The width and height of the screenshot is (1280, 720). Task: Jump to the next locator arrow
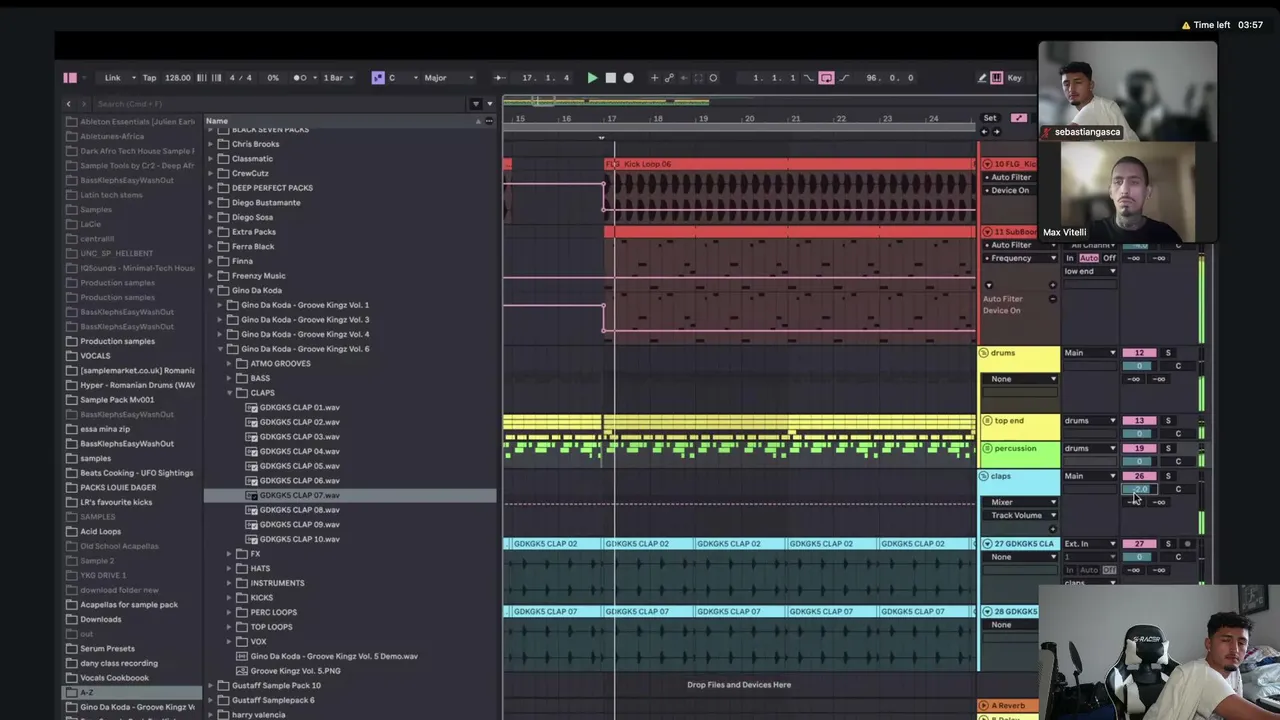click(996, 132)
